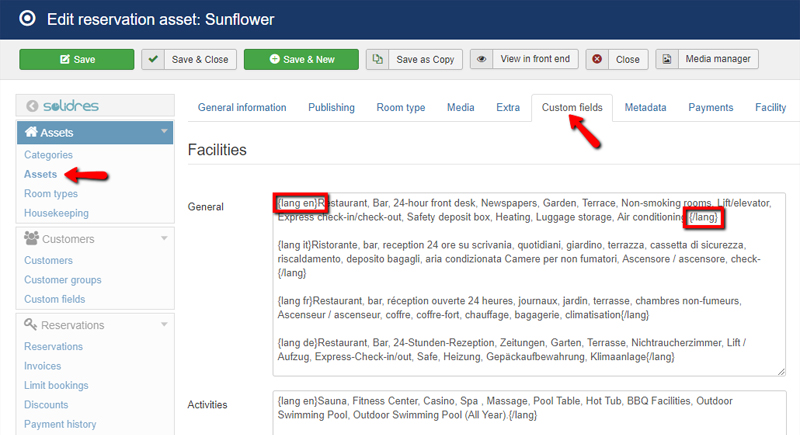
Task: Collapse the Reservations sidebar section arrow
Action: [163, 324]
